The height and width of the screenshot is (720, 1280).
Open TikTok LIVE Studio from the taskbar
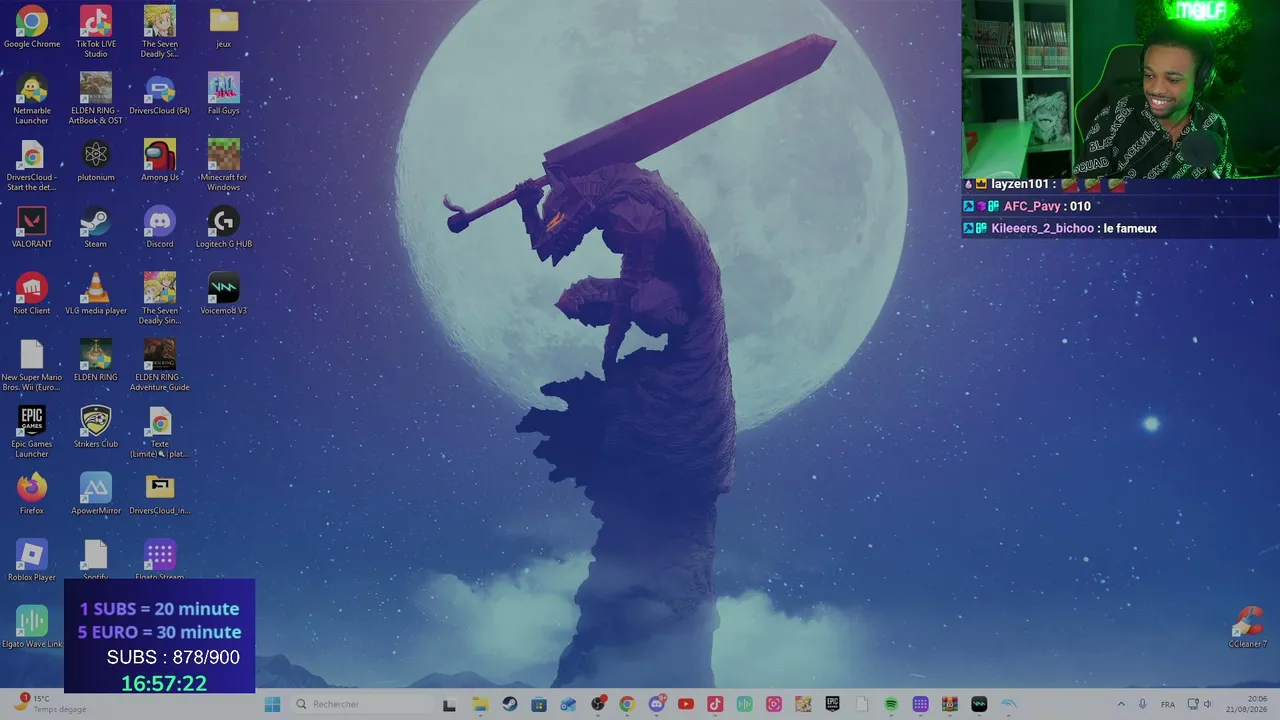[715, 704]
